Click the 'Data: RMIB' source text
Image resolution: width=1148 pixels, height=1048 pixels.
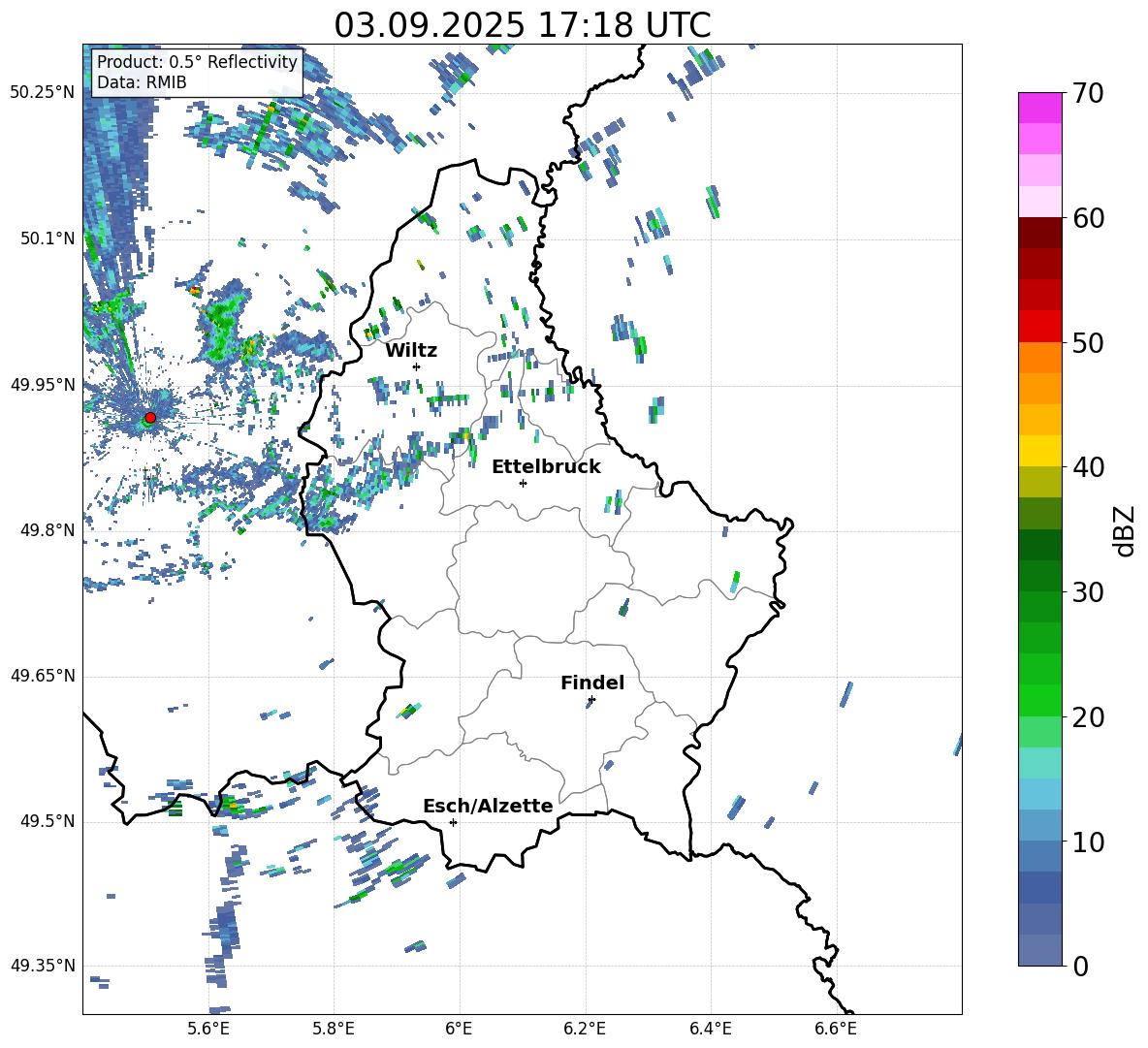(x=142, y=82)
